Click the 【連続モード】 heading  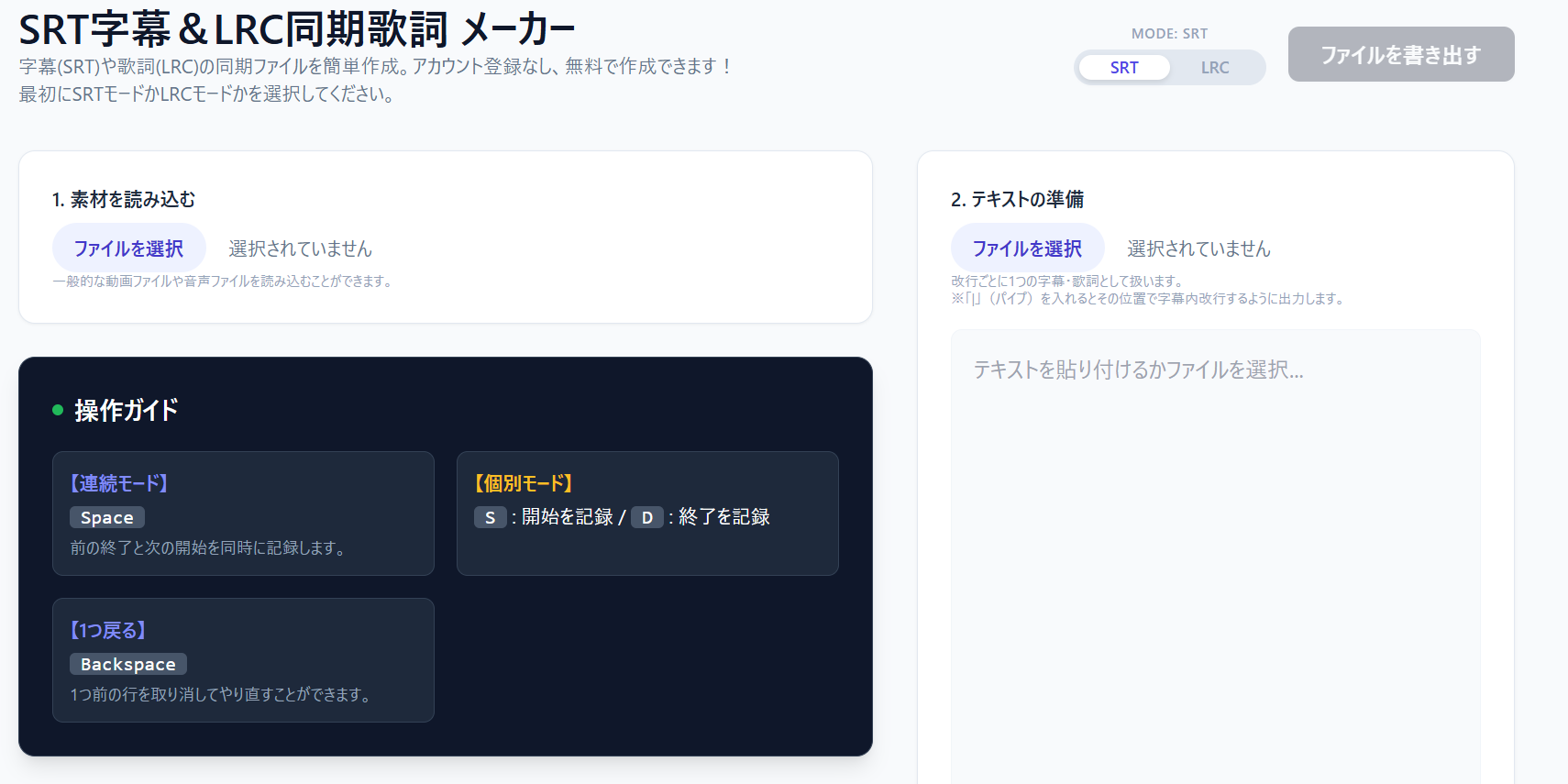pyautogui.click(x=119, y=483)
